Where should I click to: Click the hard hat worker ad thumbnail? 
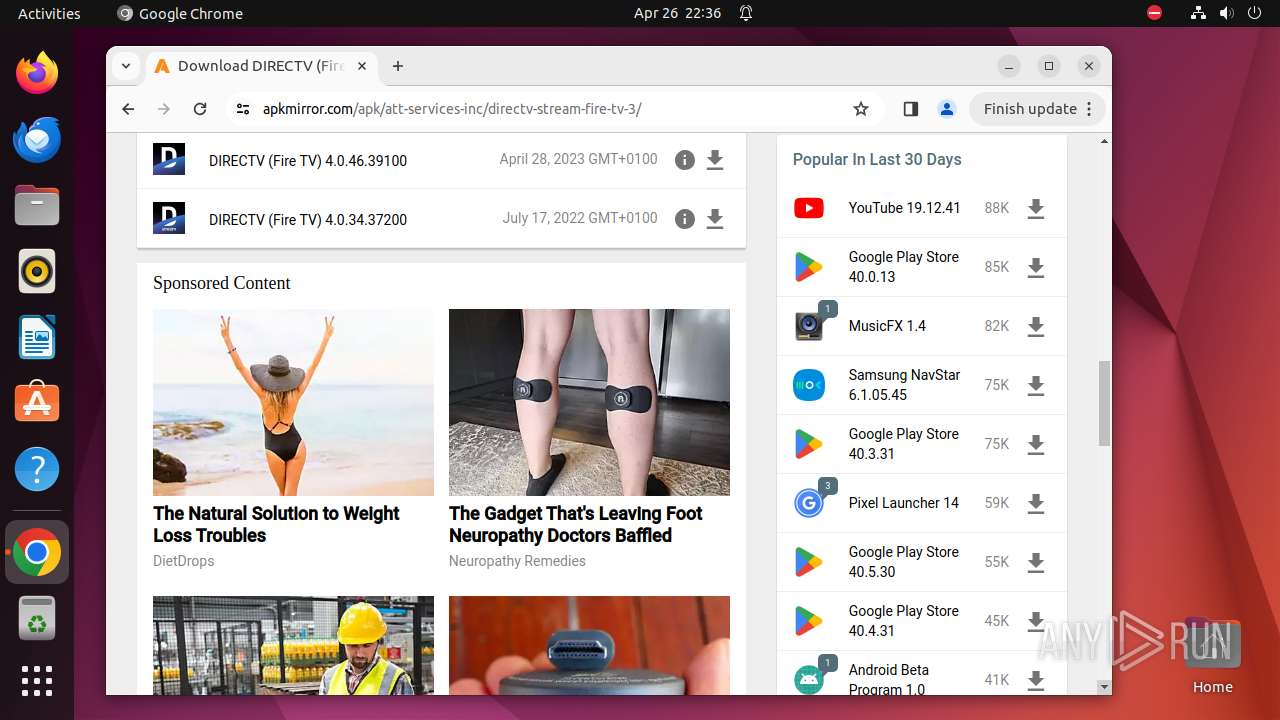[293, 645]
